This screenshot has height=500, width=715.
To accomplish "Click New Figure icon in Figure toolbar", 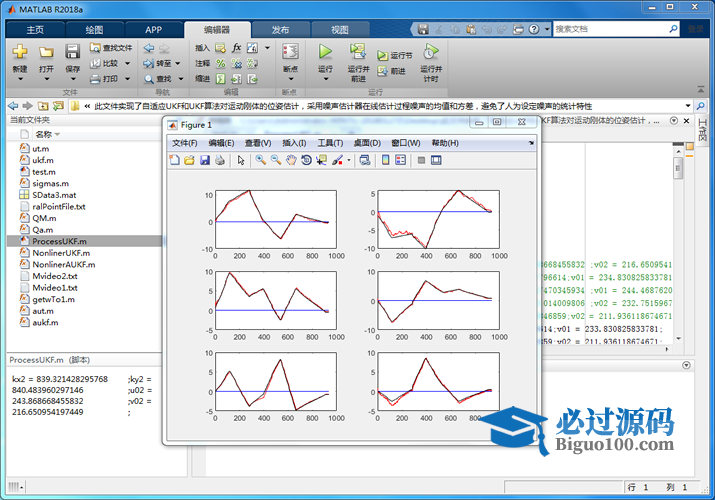I will click(x=175, y=160).
